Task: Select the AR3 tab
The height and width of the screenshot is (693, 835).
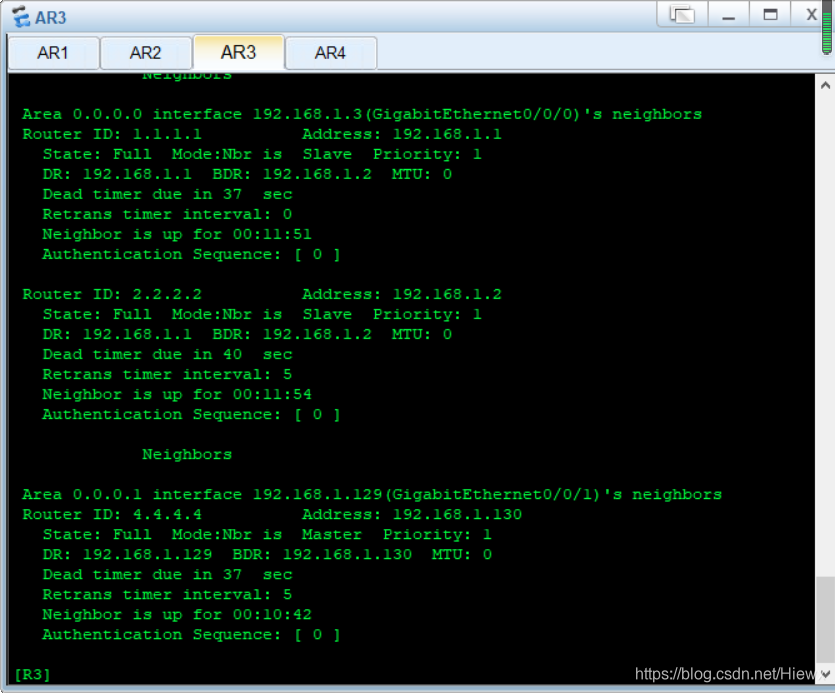Action: click(x=239, y=52)
